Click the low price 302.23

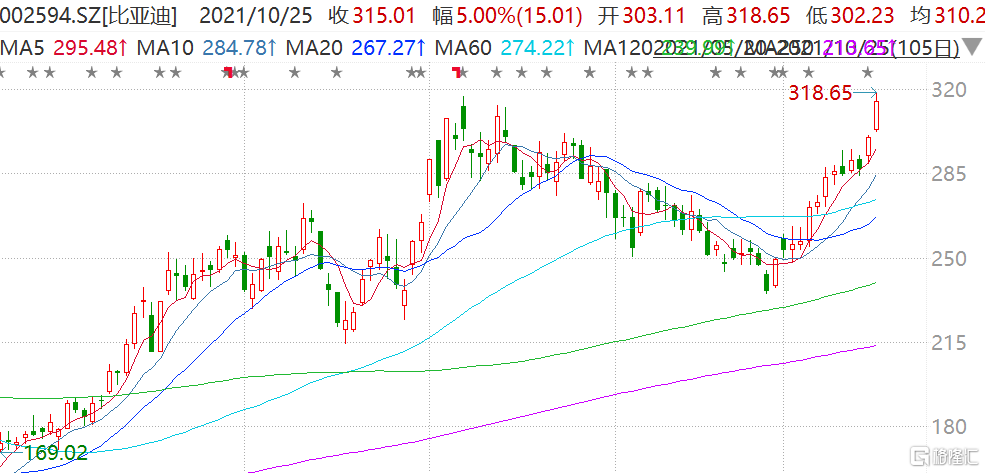coord(864,16)
